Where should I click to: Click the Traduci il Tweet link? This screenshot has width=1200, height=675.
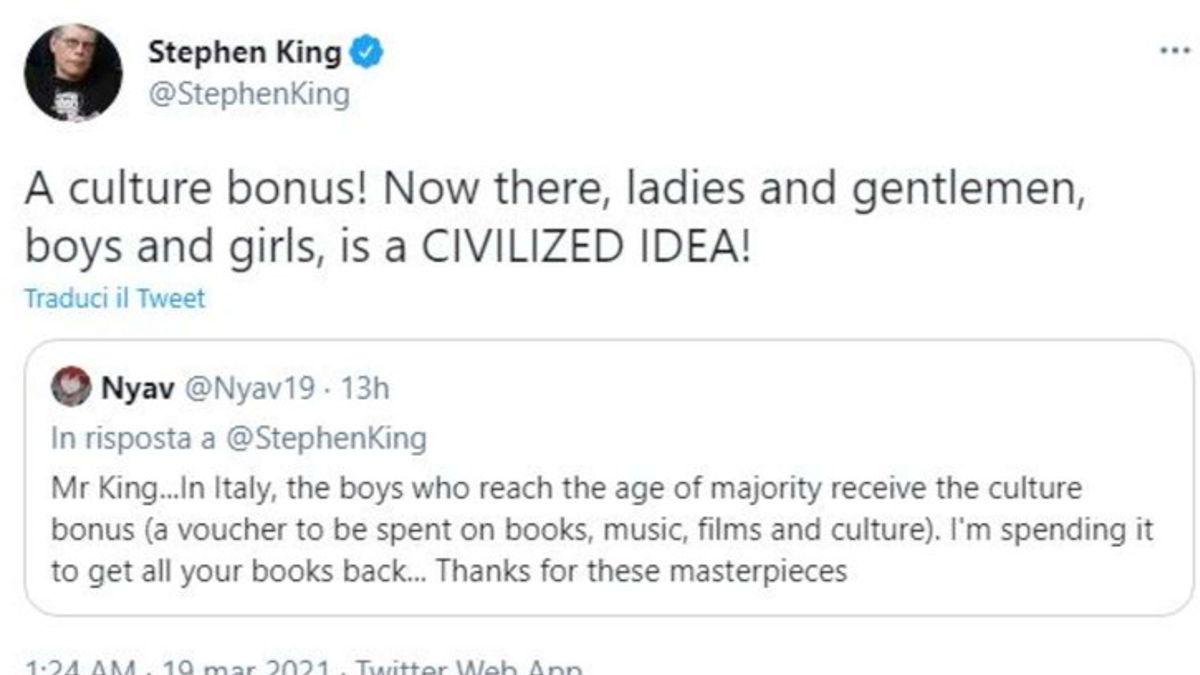coord(114,298)
